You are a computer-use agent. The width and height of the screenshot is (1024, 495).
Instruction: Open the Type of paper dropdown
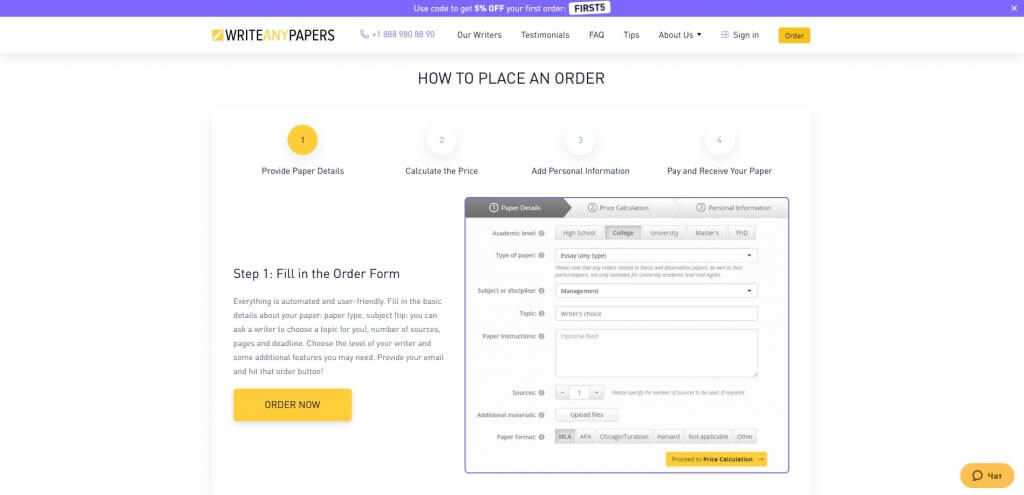point(656,255)
